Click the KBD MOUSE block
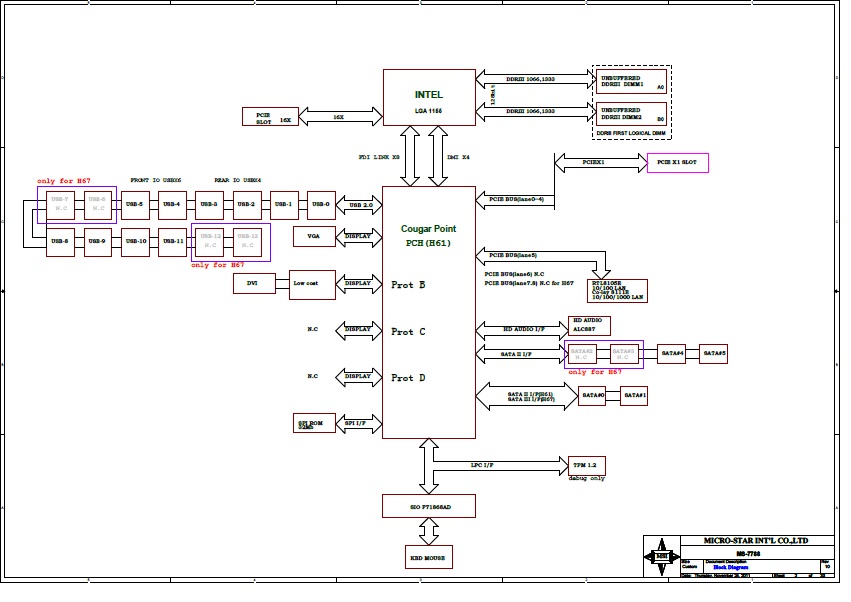The width and height of the screenshot is (851, 602). (429, 556)
